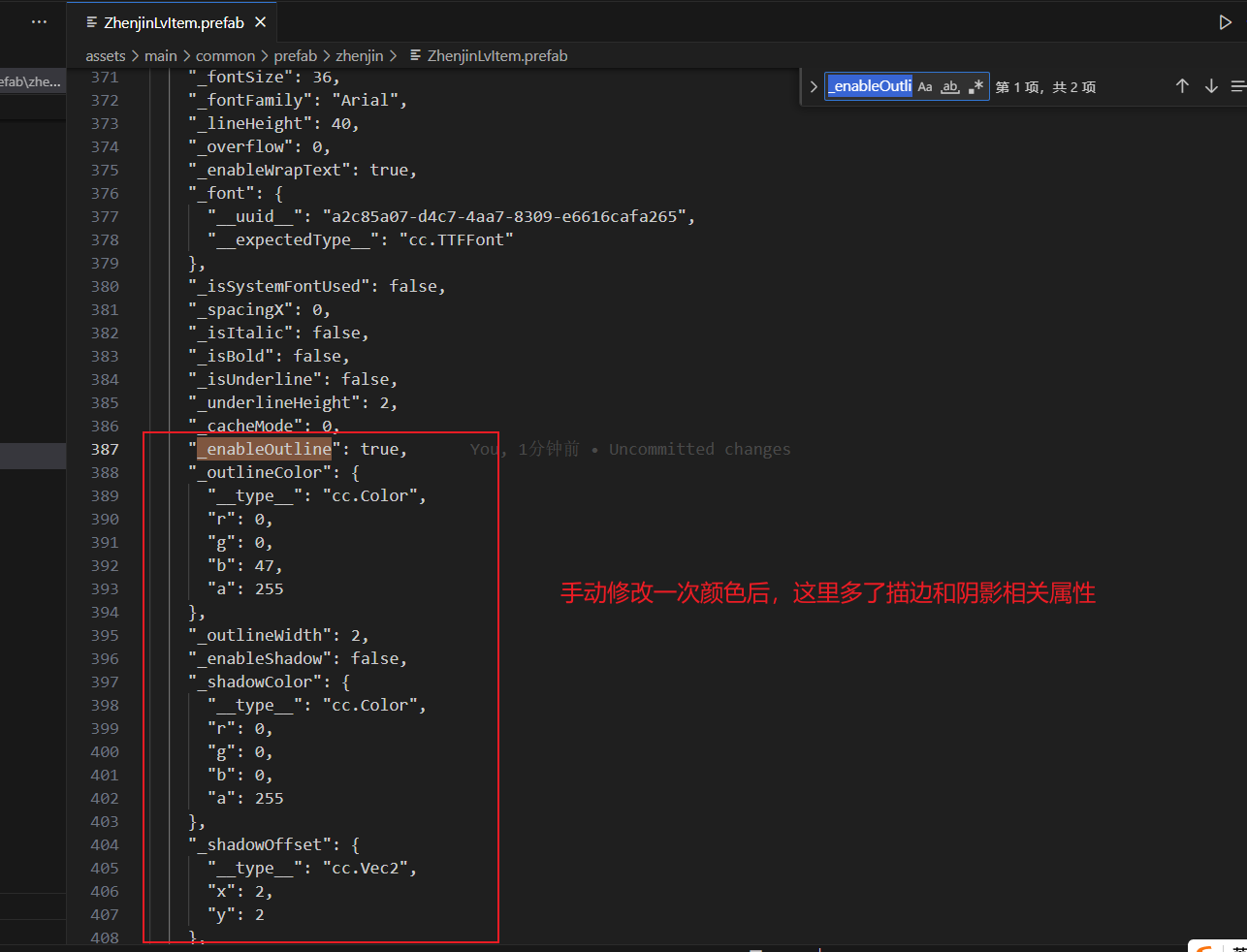Screen dimensions: 1247x952
Task: Click the "_enableShadow": false line
Action: point(298,658)
